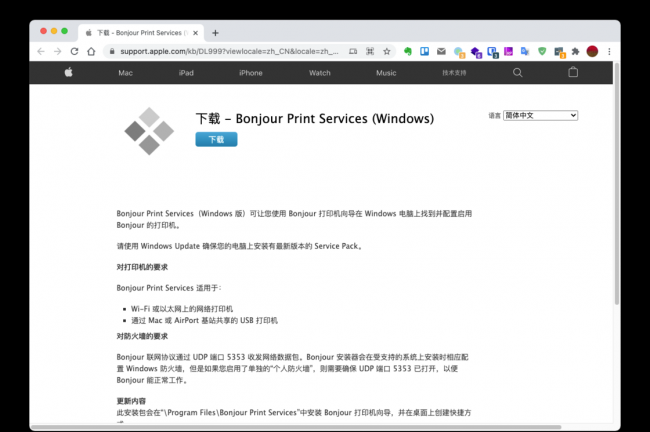Click the horizontal scrollbar at bottom
The height and width of the screenshot is (432, 650).
pos(296,427)
